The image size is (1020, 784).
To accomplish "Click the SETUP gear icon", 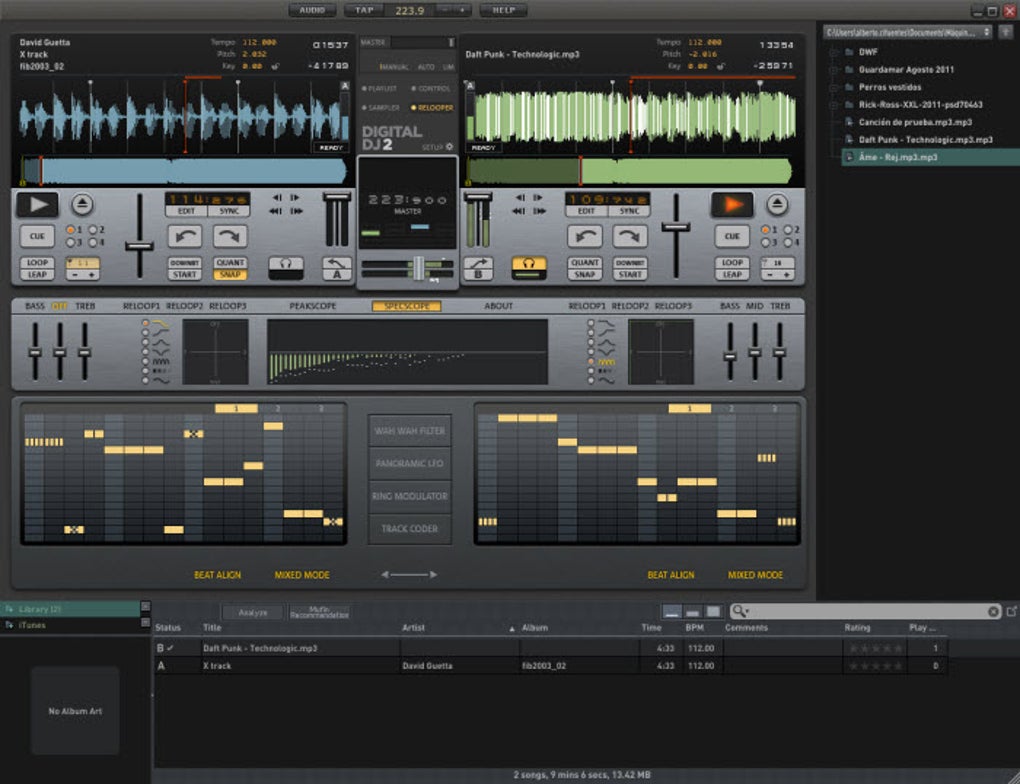I will [449, 146].
